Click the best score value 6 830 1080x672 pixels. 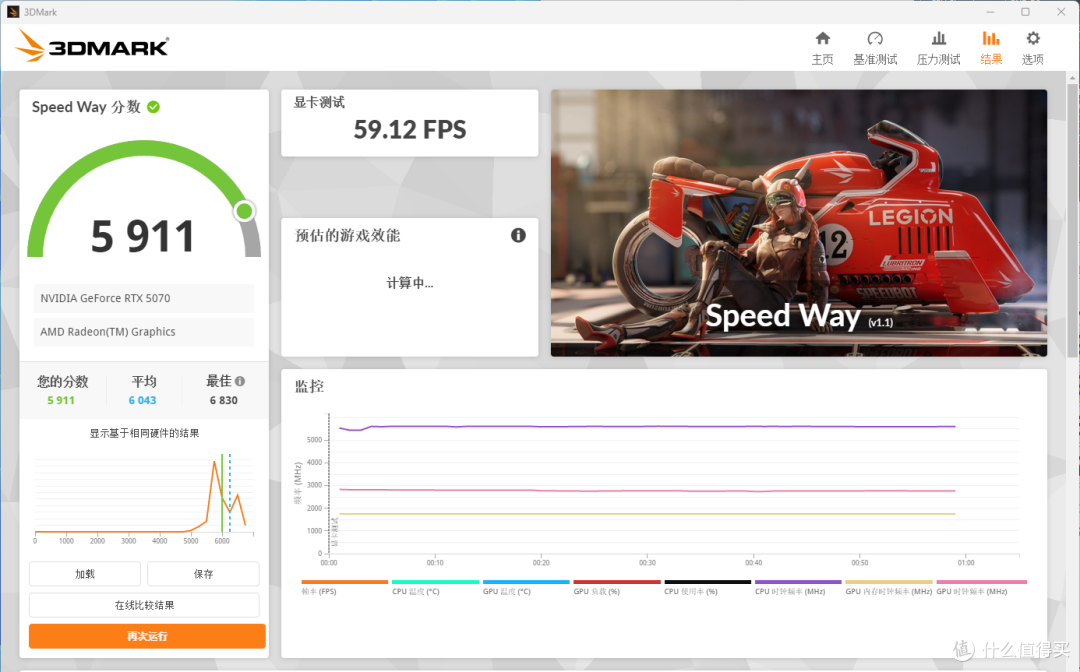click(224, 400)
